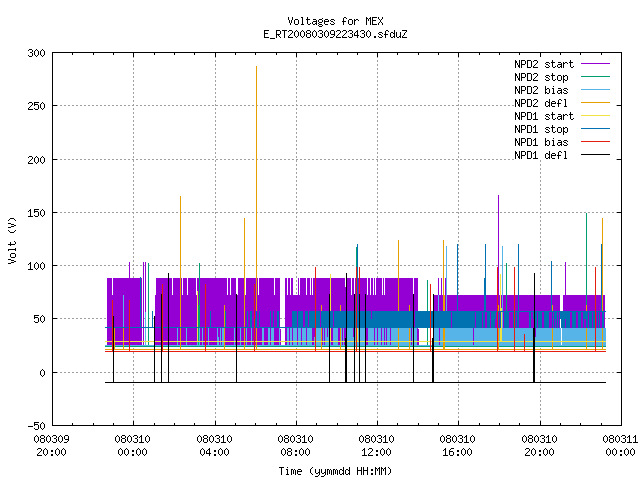Click the dark blue NPD1 stop legend line

tap(596, 129)
